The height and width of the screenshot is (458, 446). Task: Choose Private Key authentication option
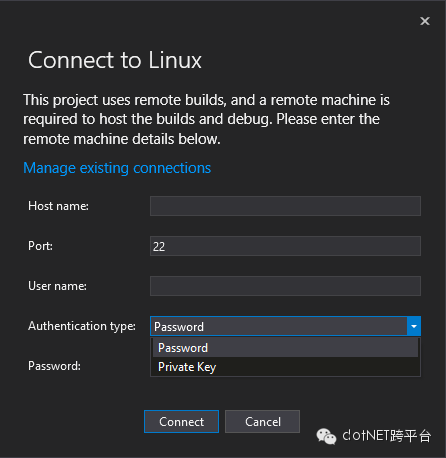point(285,367)
